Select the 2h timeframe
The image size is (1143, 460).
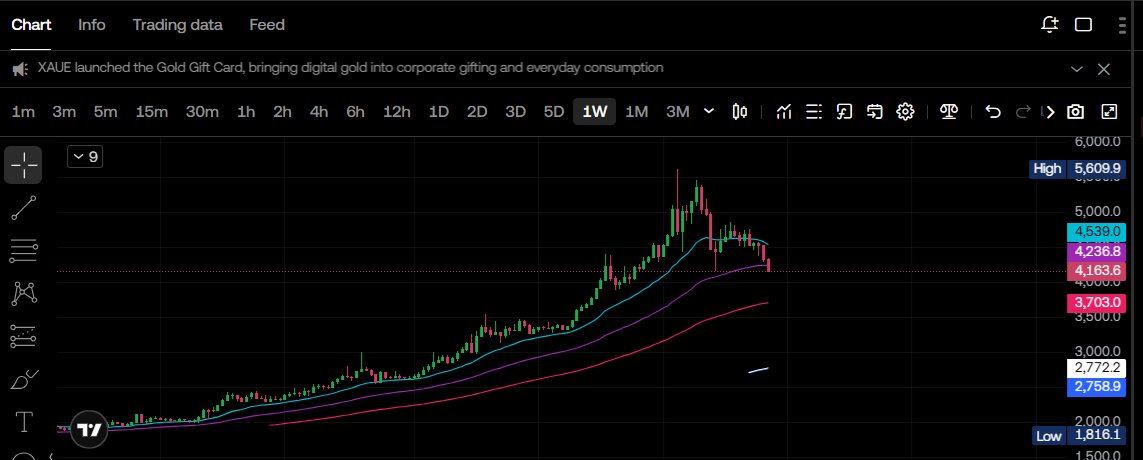(282, 112)
